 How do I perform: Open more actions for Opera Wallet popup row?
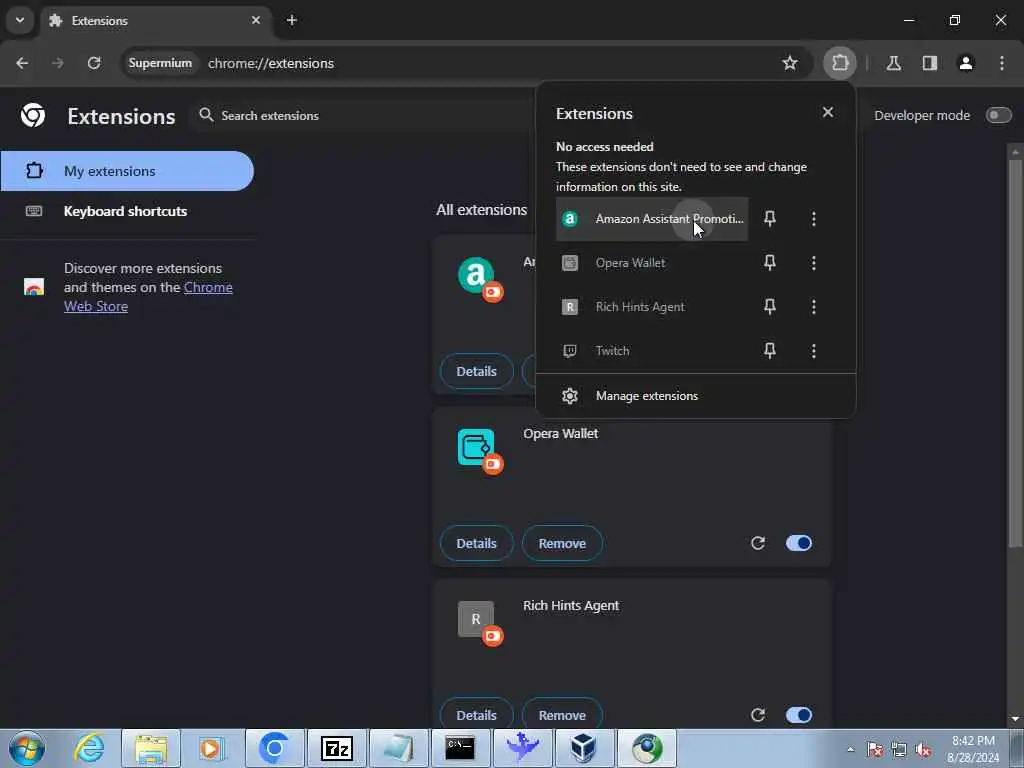(814, 263)
